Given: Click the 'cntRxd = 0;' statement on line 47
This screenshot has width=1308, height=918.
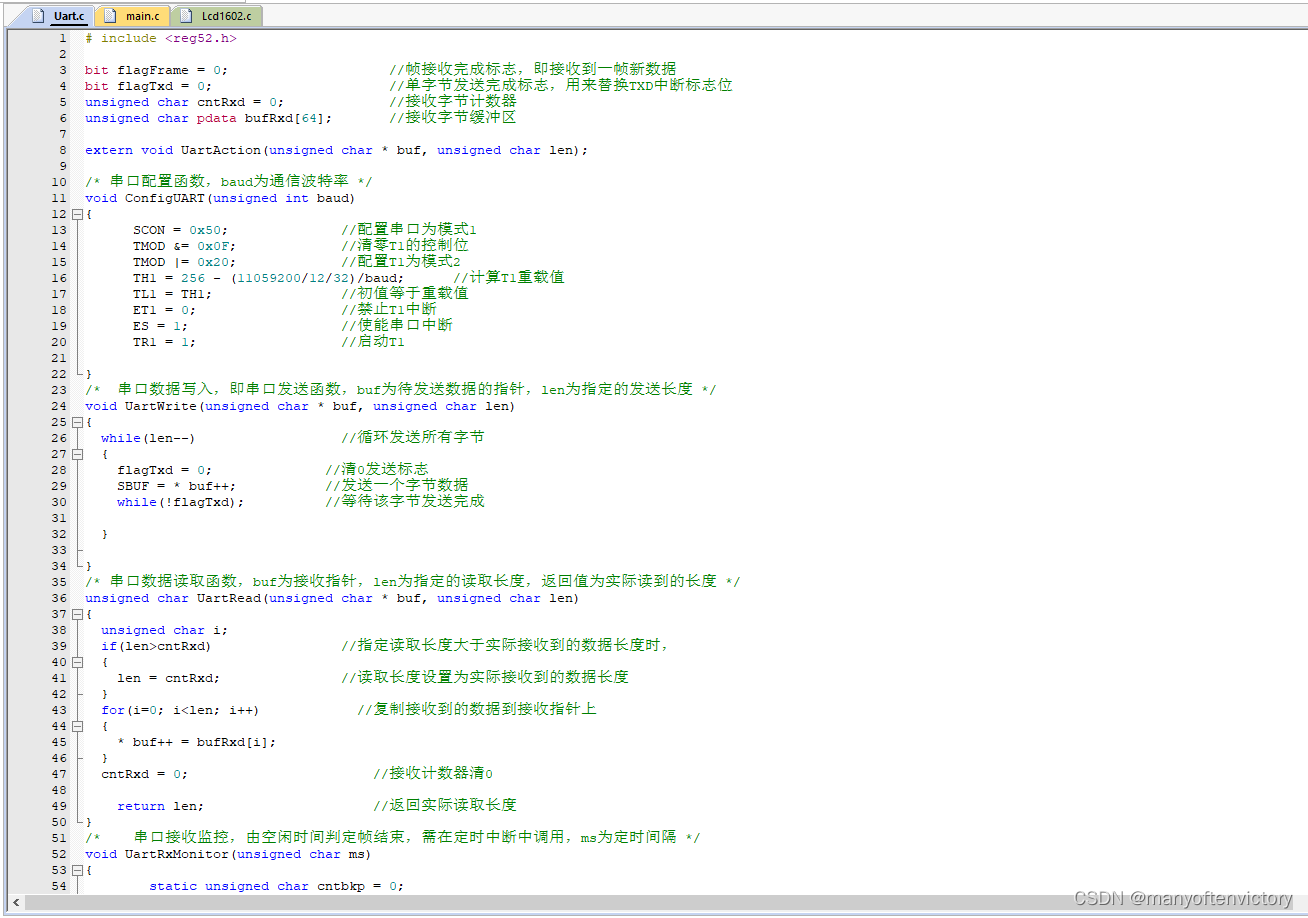Looking at the screenshot, I should click(144, 774).
